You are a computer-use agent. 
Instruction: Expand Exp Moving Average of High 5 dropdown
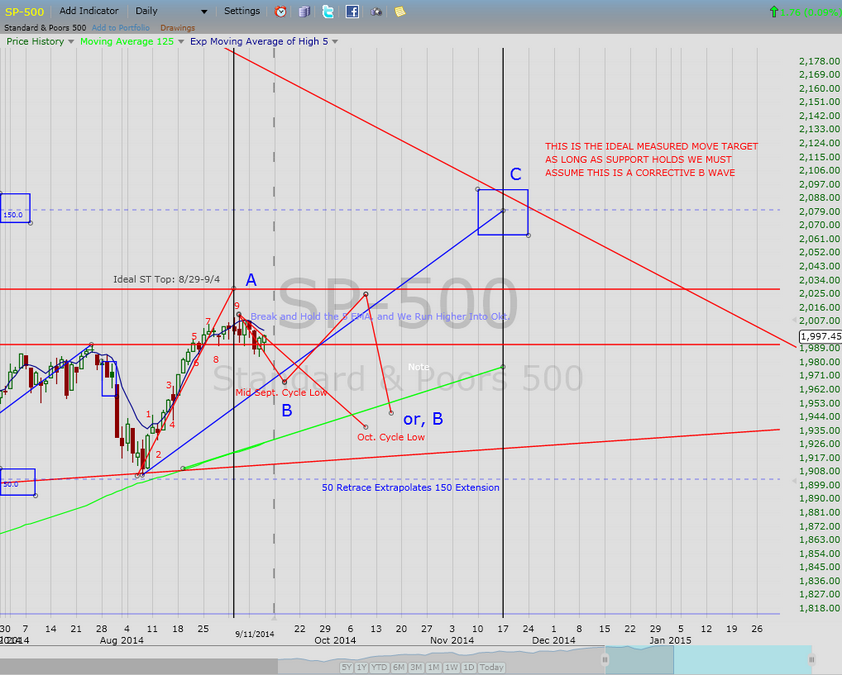pyautogui.click(x=335, y=41)
